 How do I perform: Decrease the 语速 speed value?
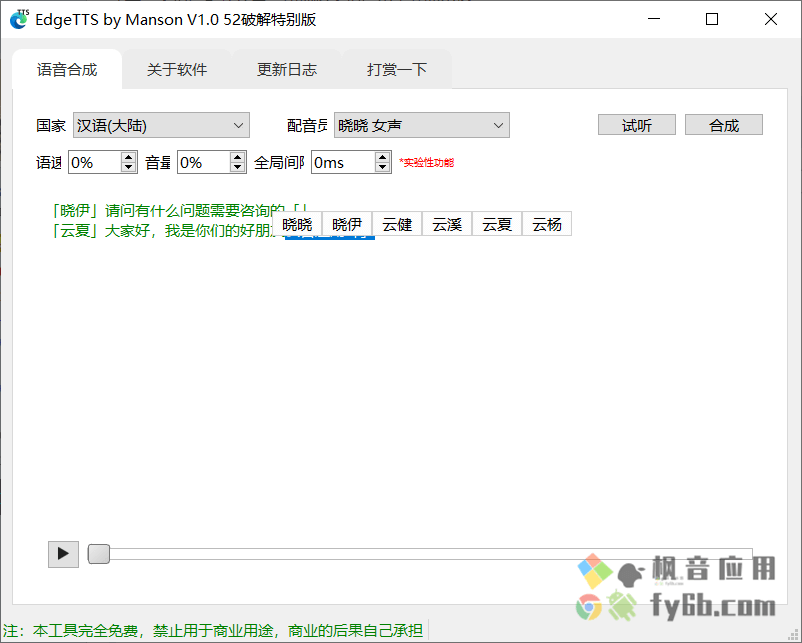[129, 168]
